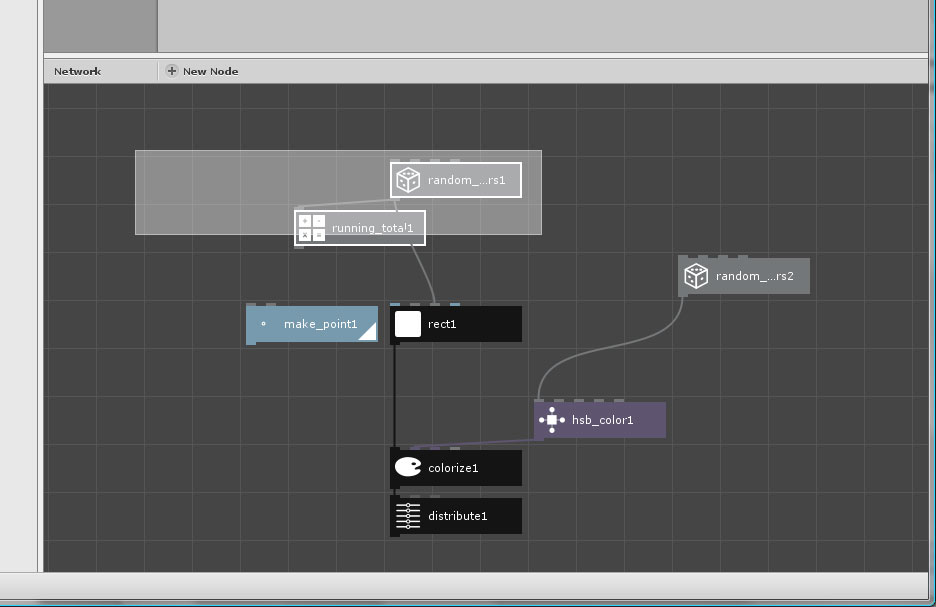
Task: Click the output port under distribute1
Action: (x=395, y=535)
